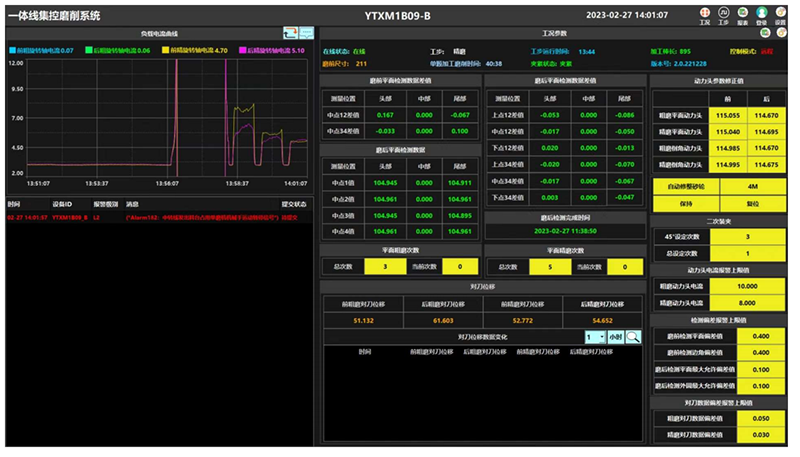Open the hour count dropdown showing 1
Image resolution: width=800 pixels, height=457 pixels.
(594, 338)
